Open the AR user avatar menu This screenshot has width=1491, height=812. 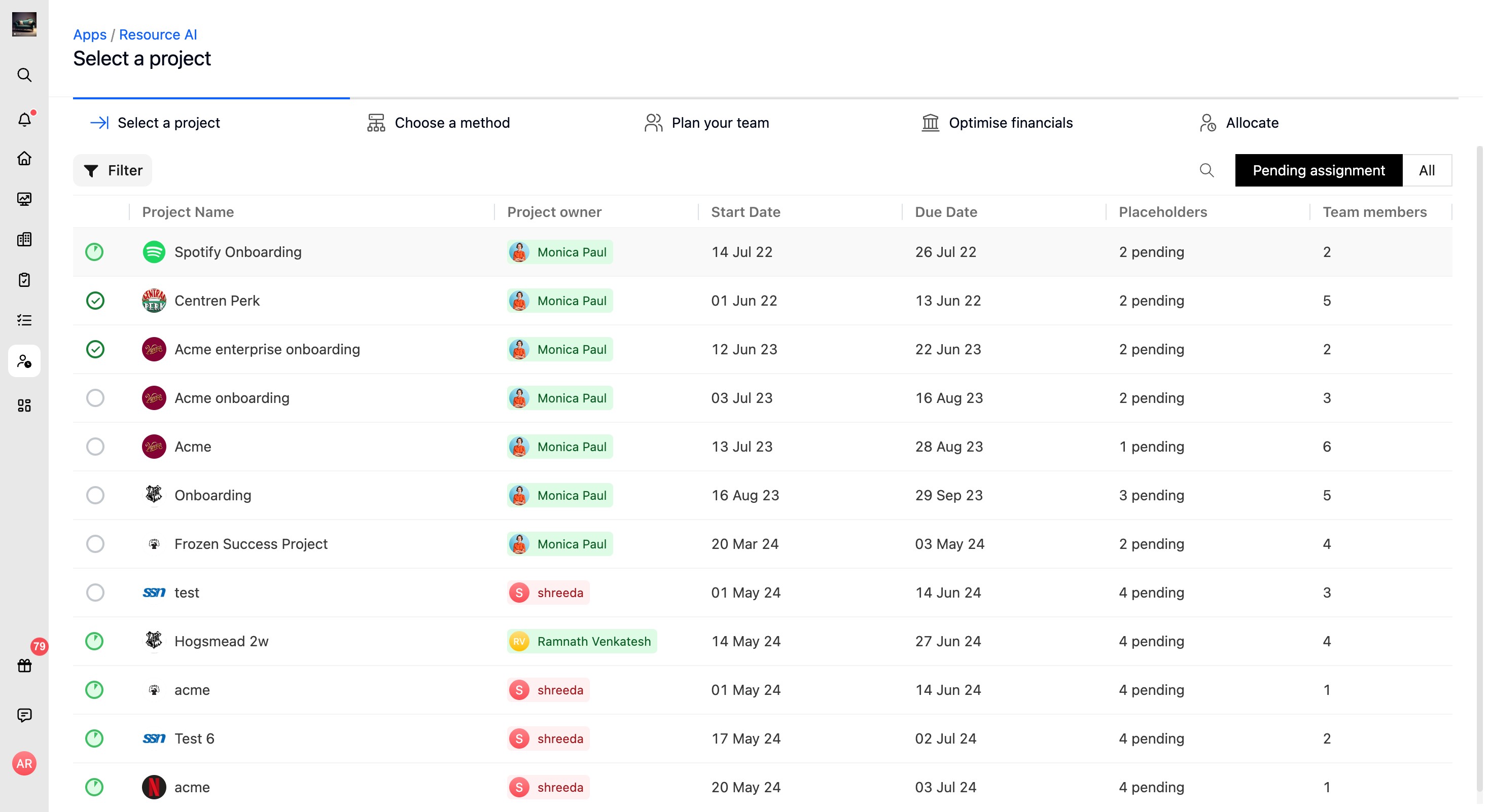click(x=24, y=763)
